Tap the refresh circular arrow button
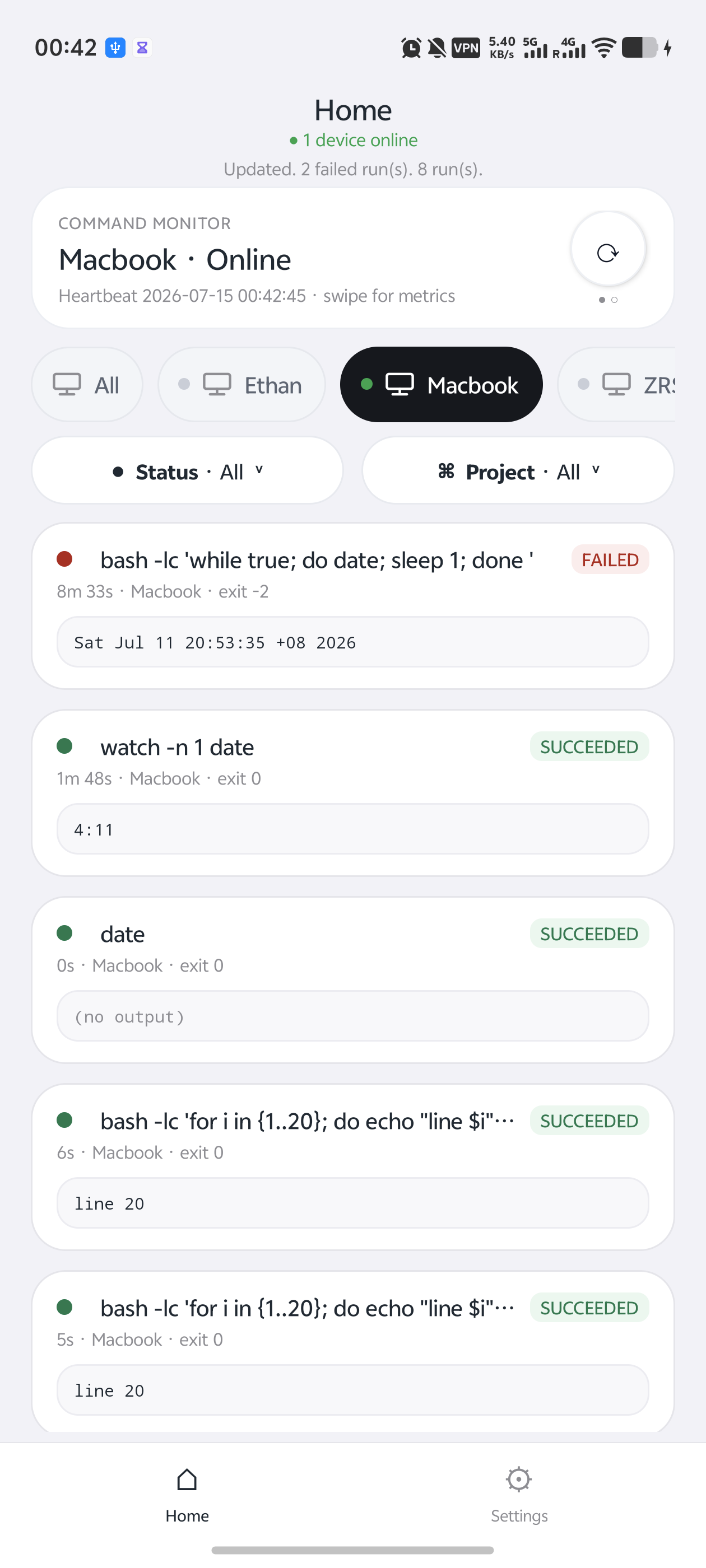Viewport: 706px width, 1568px height. pos(607,251)
